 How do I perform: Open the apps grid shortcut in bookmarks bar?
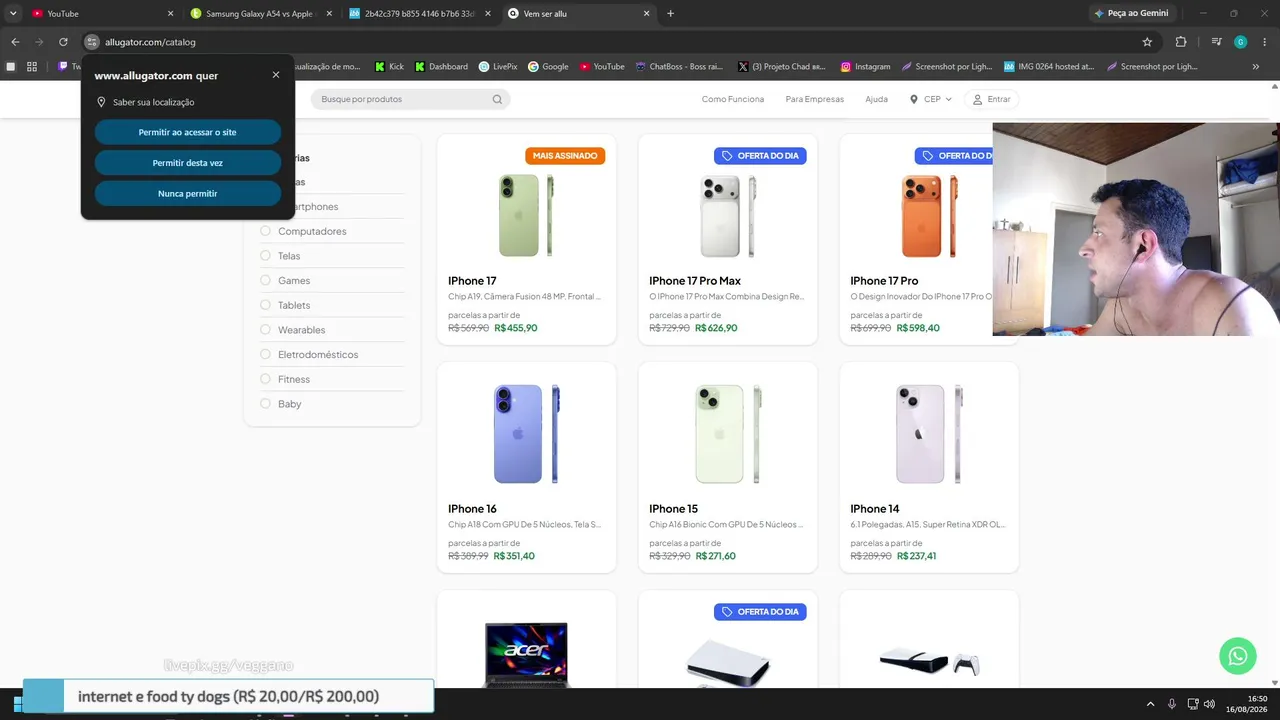(32, 67)
